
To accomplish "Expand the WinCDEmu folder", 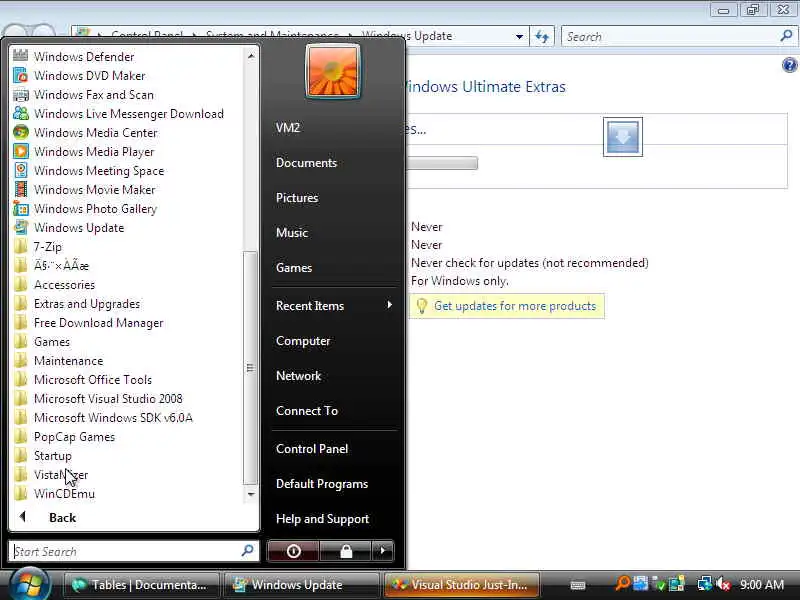I will [x=54, y=494].
